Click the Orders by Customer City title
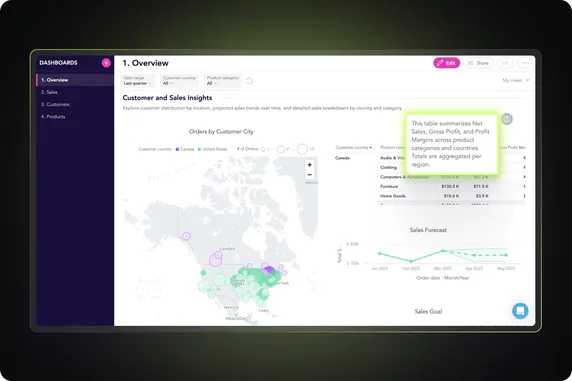Screen dimensions: 572x381 click(221, 132)
